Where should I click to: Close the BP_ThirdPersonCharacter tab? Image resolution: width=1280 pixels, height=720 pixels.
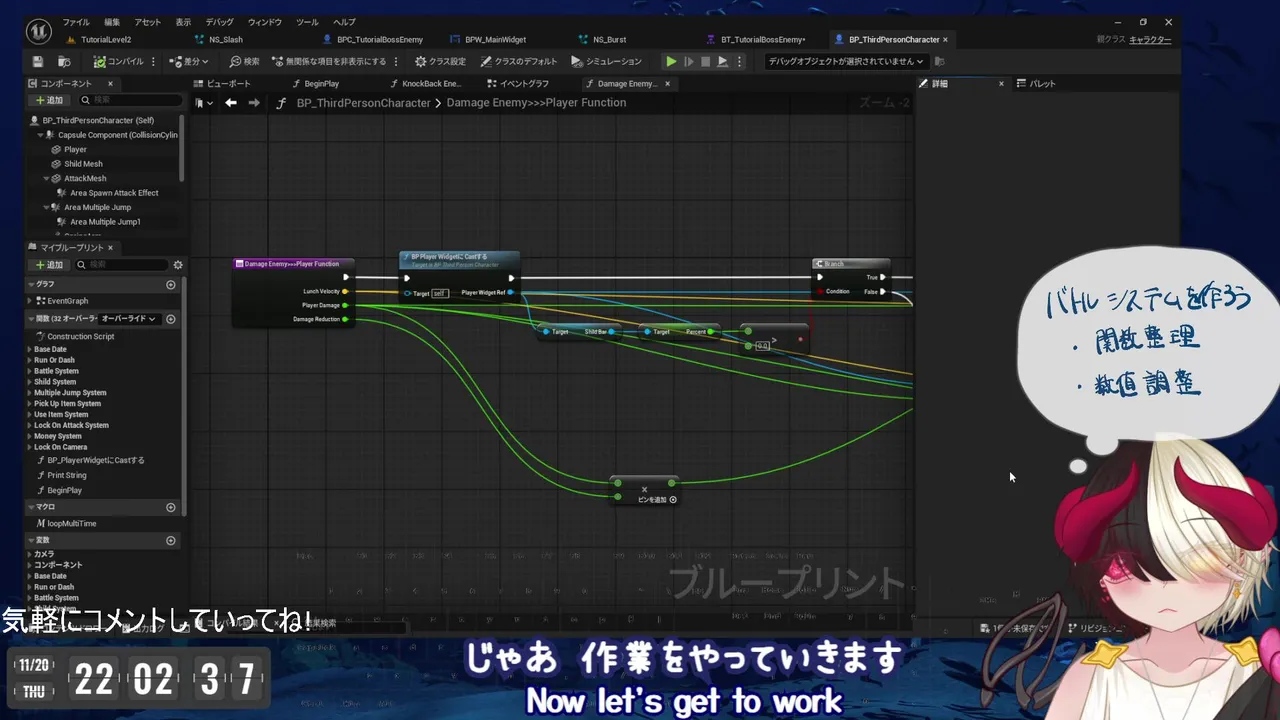(x=945, y=40)
